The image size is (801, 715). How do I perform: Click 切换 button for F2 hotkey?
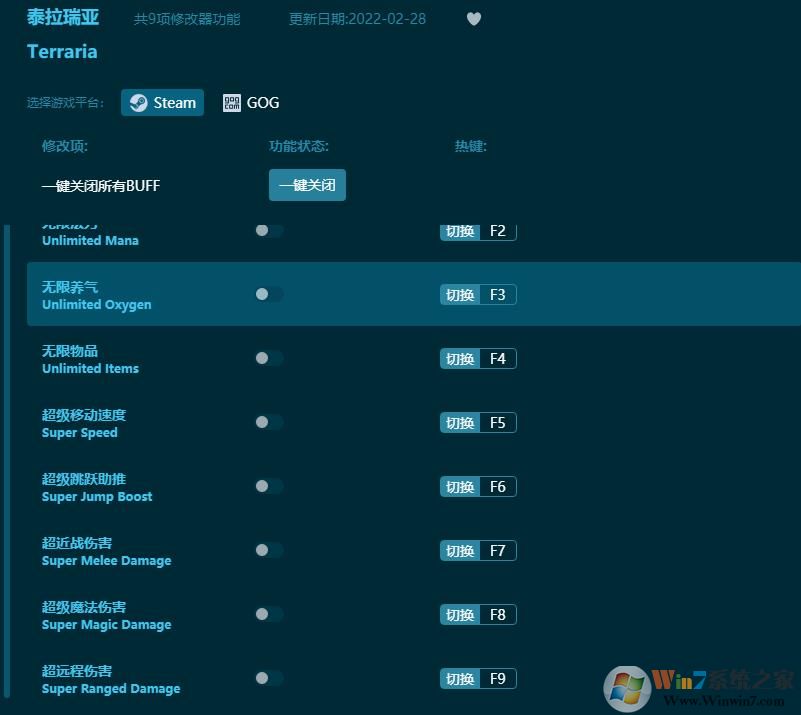[460, 231]
